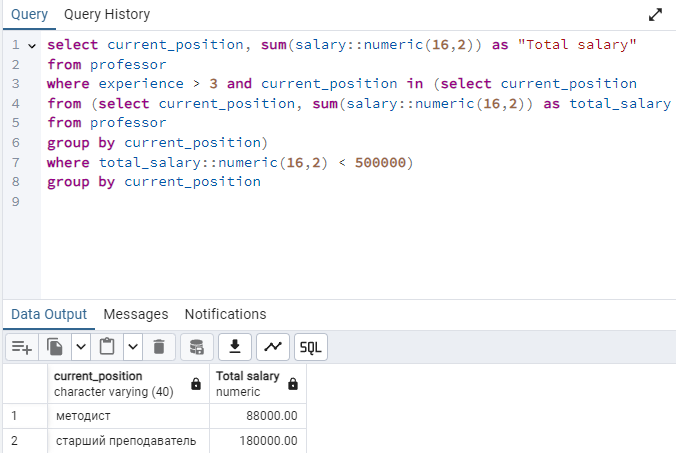This screenshot has width=676, height=453.
Task: Click the Copy icon in results toolbar
Action: (55, 347)
